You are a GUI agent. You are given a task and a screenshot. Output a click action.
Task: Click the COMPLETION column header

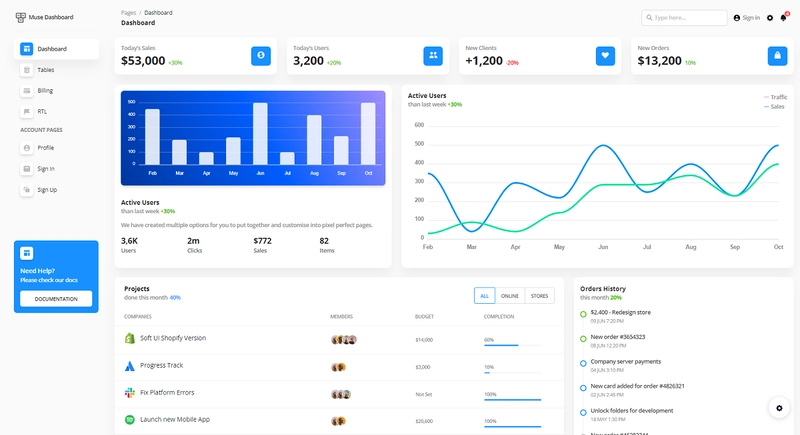(x=499, y=317)
